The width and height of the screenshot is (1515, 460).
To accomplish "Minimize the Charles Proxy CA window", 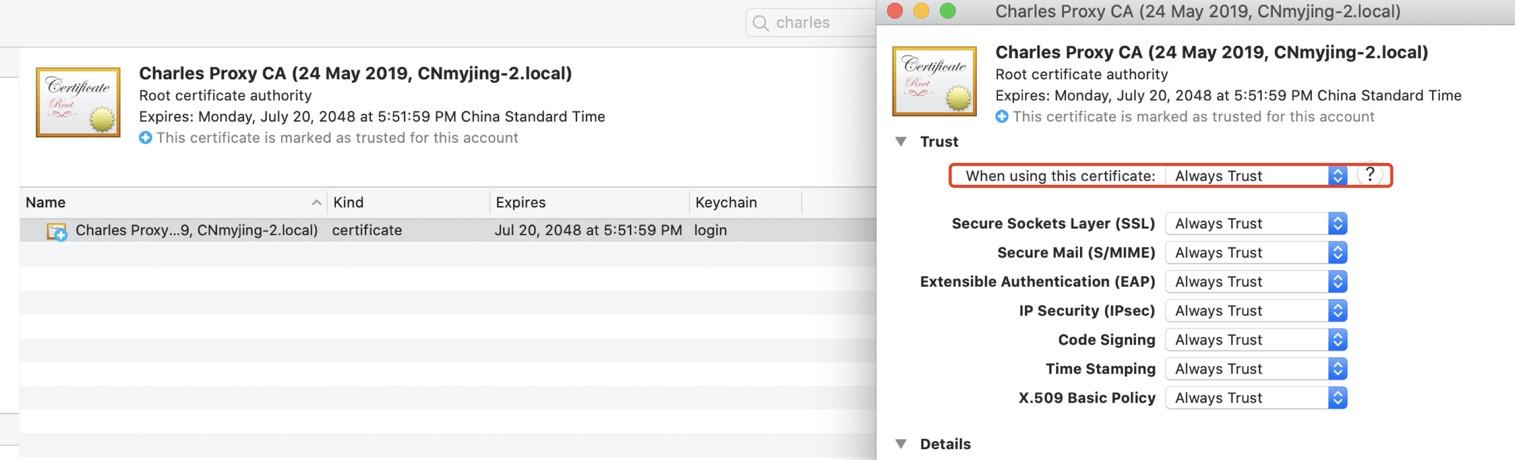I will click(x=921, y=11).
